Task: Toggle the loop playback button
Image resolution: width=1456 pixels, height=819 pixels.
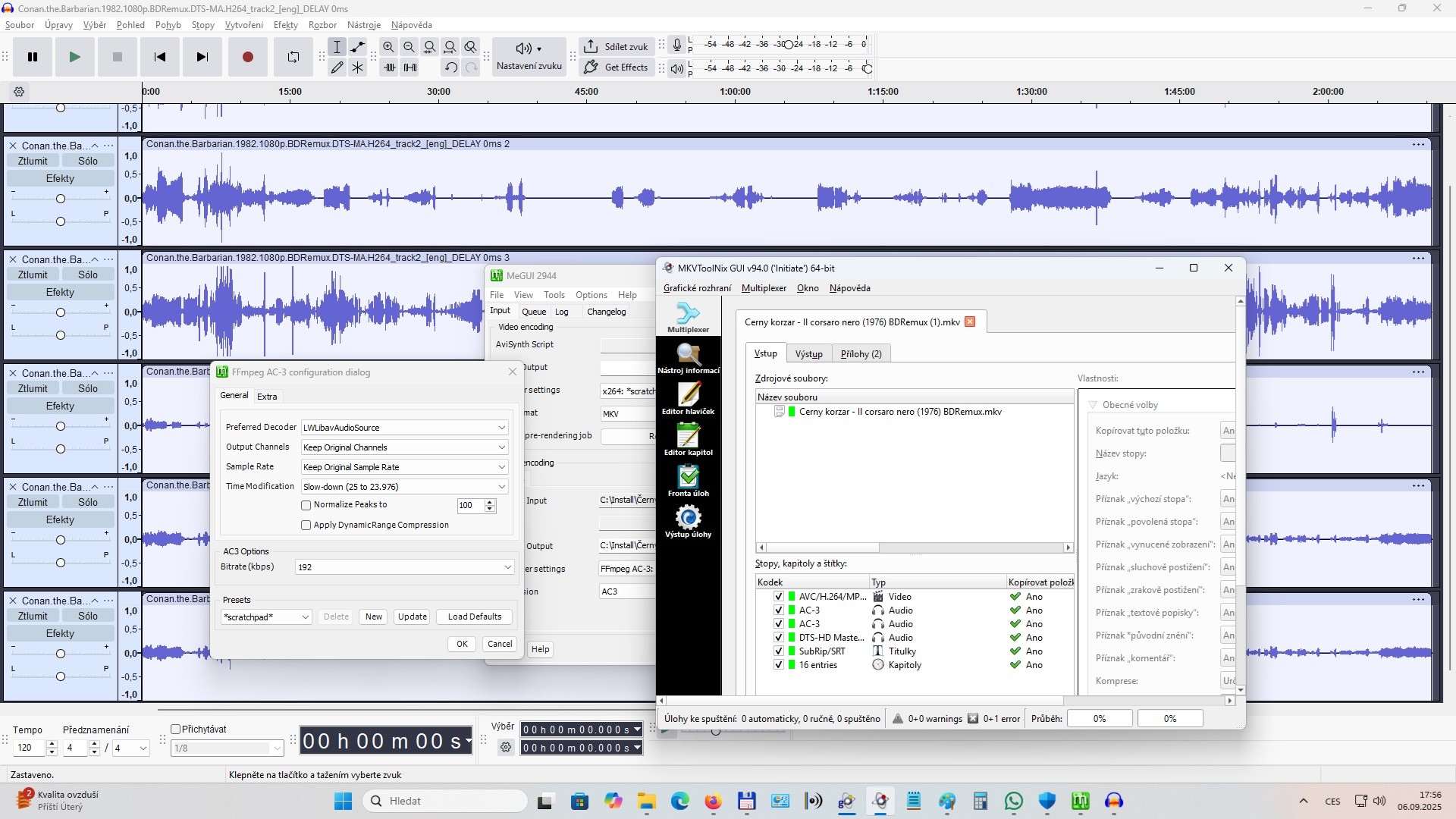Action: (293, 57)
